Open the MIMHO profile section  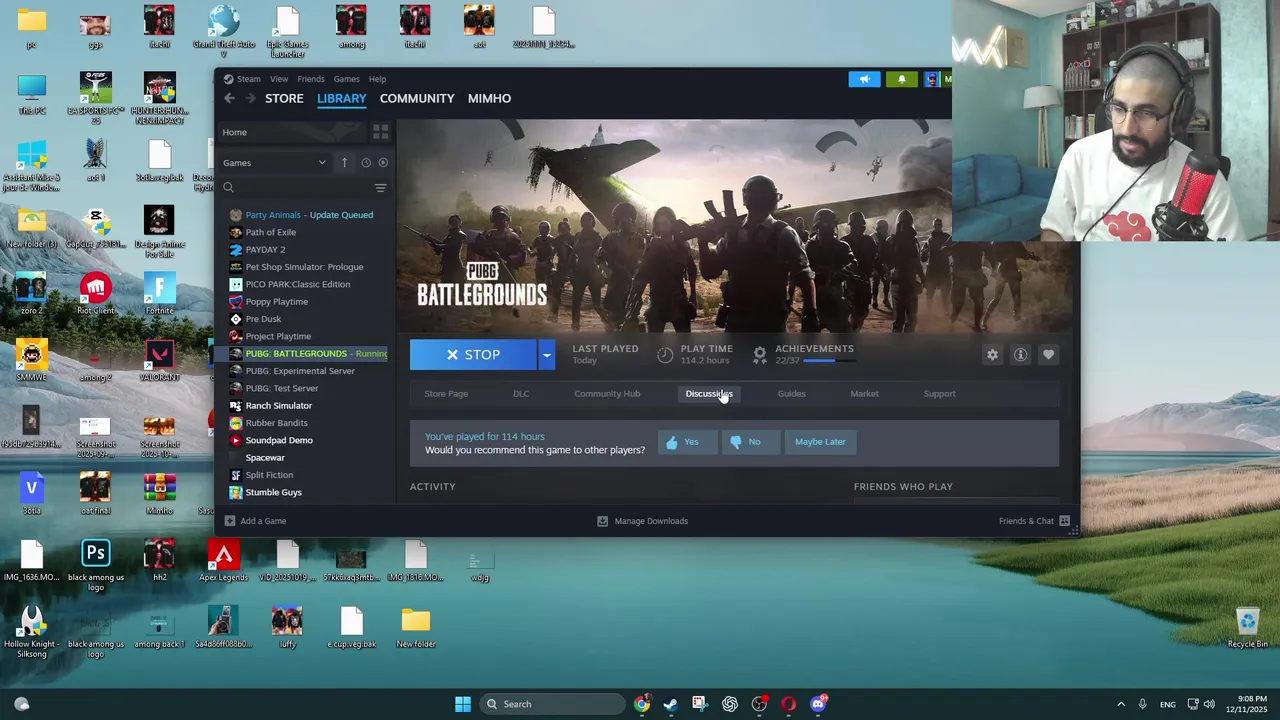tap(489, 98)
